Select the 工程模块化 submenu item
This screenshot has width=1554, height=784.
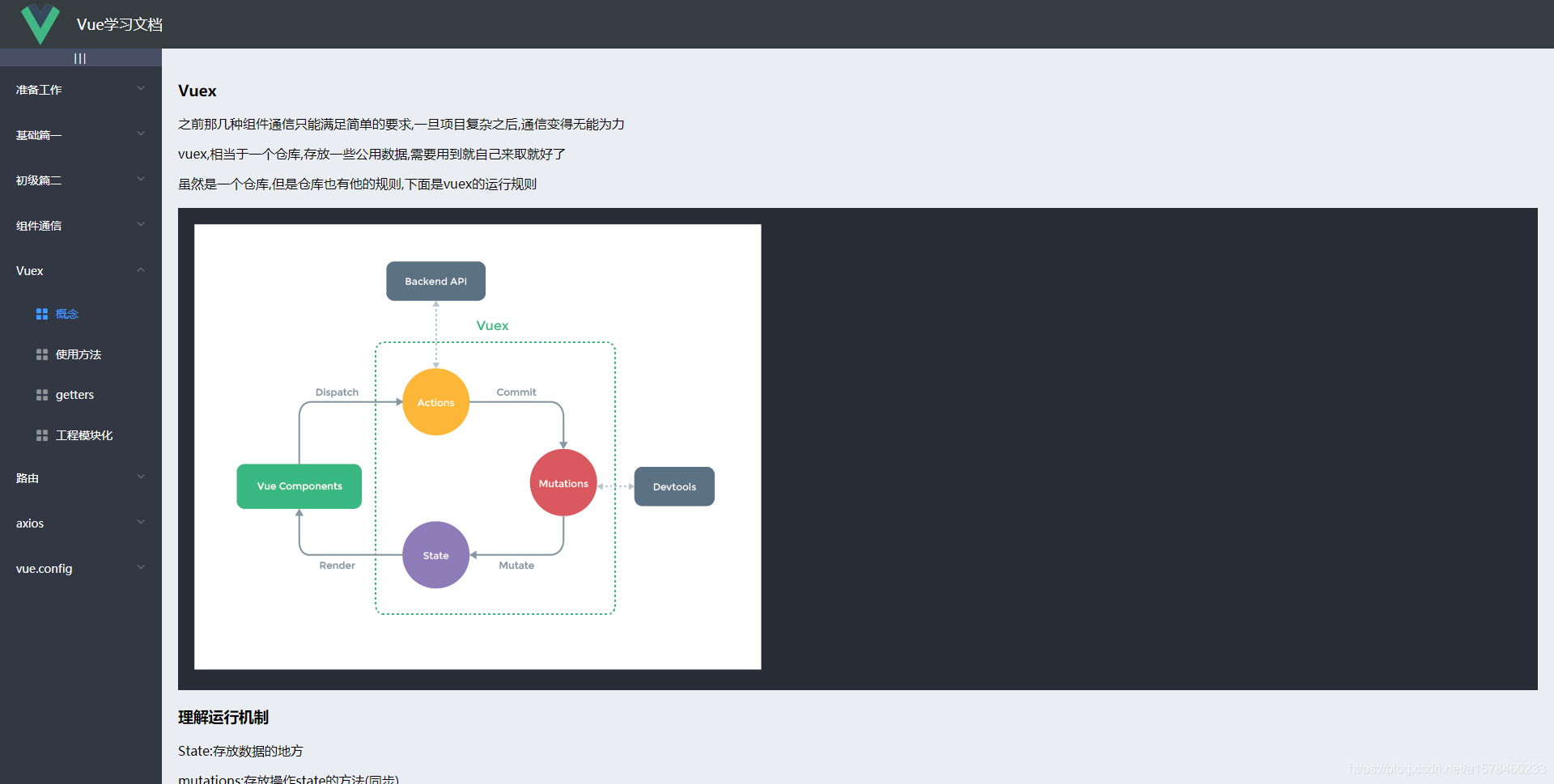coord(81,435)
